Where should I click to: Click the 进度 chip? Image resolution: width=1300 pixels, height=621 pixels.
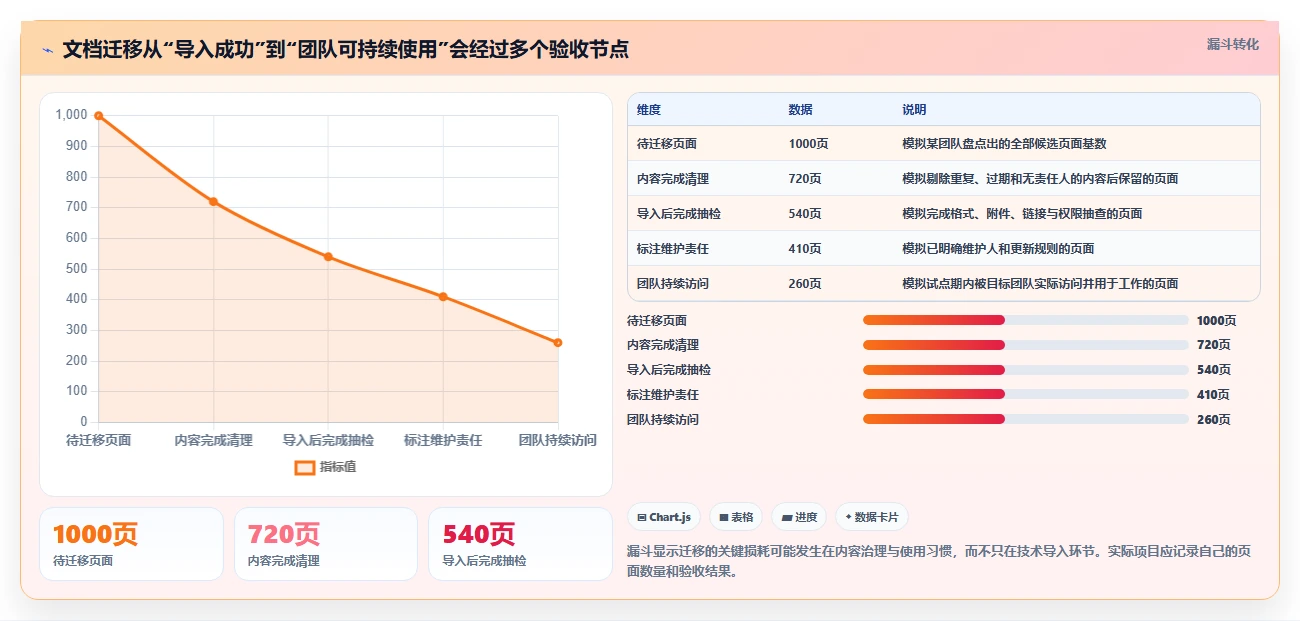click(x=799, y=517)
